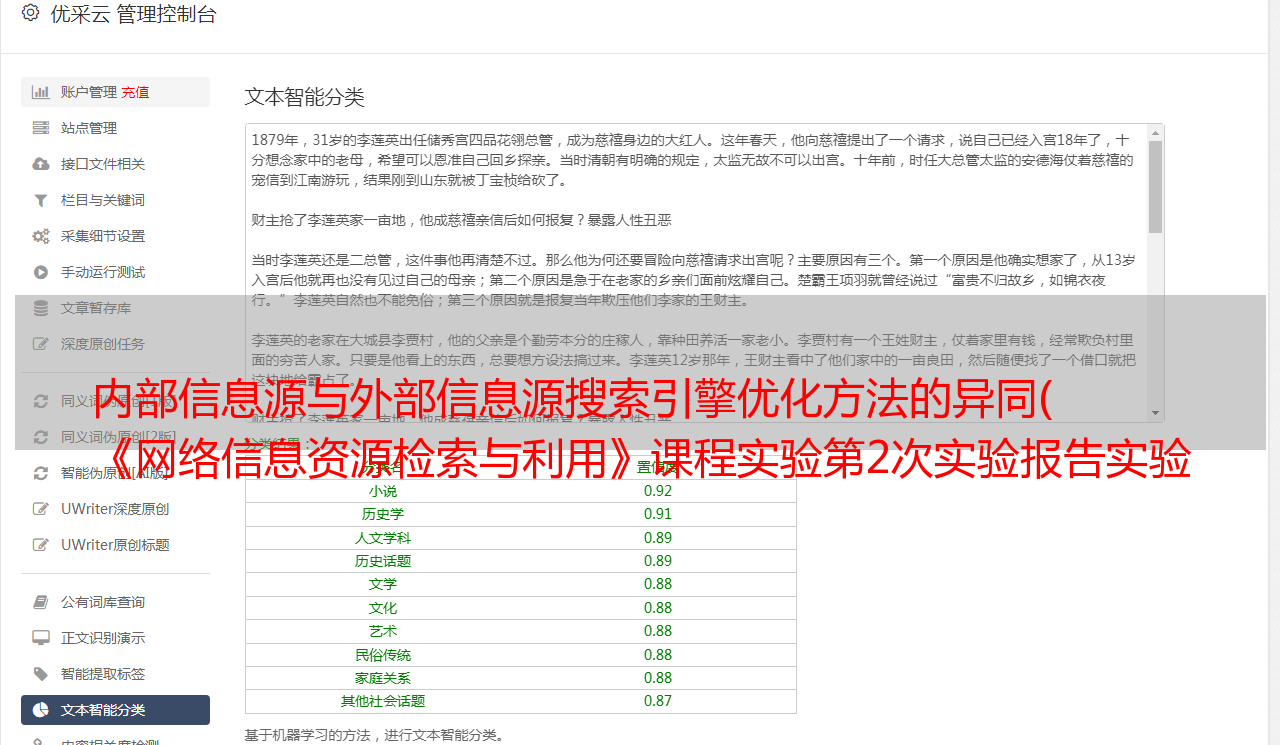Viewport: 1280px width, 745px height.
Task: Open the UWriter原创标题 menu item
Action: tap(115, 545)
